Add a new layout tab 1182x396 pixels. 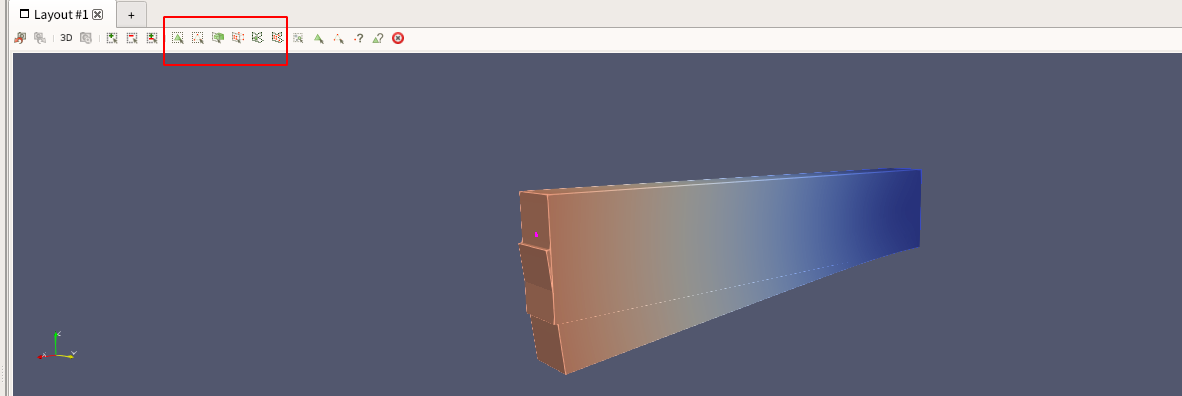[x=131, y=14]
